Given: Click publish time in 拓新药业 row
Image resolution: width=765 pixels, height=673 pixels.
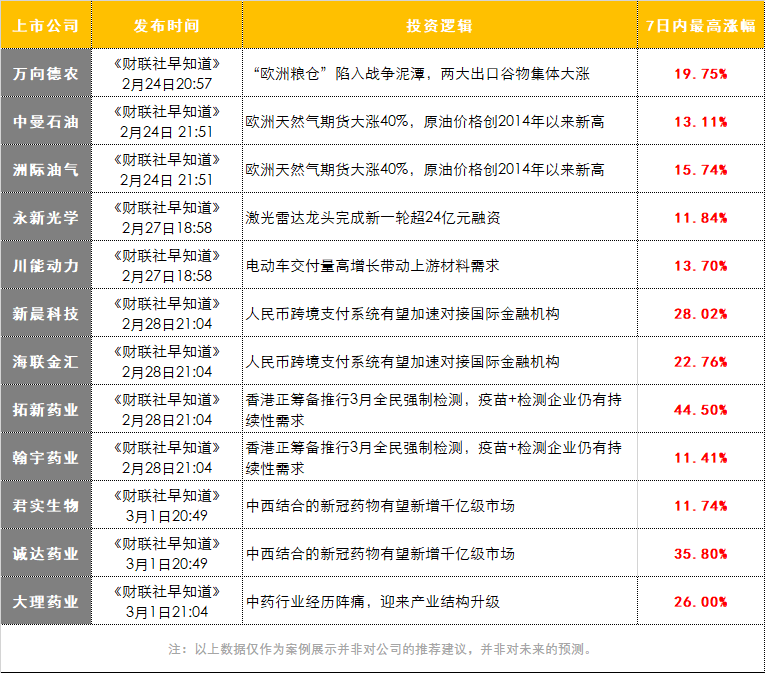Looking at the screenshot, I should point(167,410).
